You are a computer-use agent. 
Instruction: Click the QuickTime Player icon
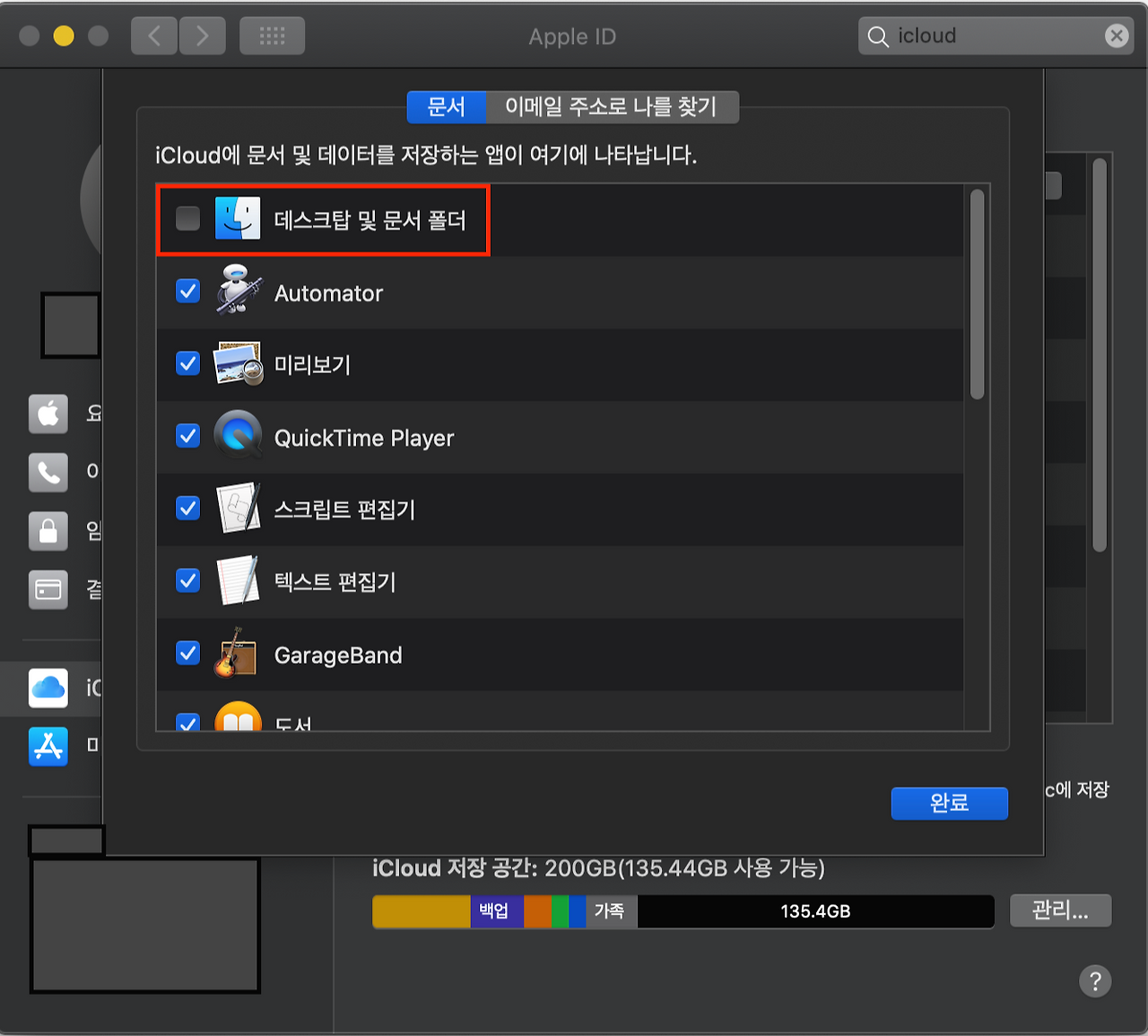click(238, 436)
